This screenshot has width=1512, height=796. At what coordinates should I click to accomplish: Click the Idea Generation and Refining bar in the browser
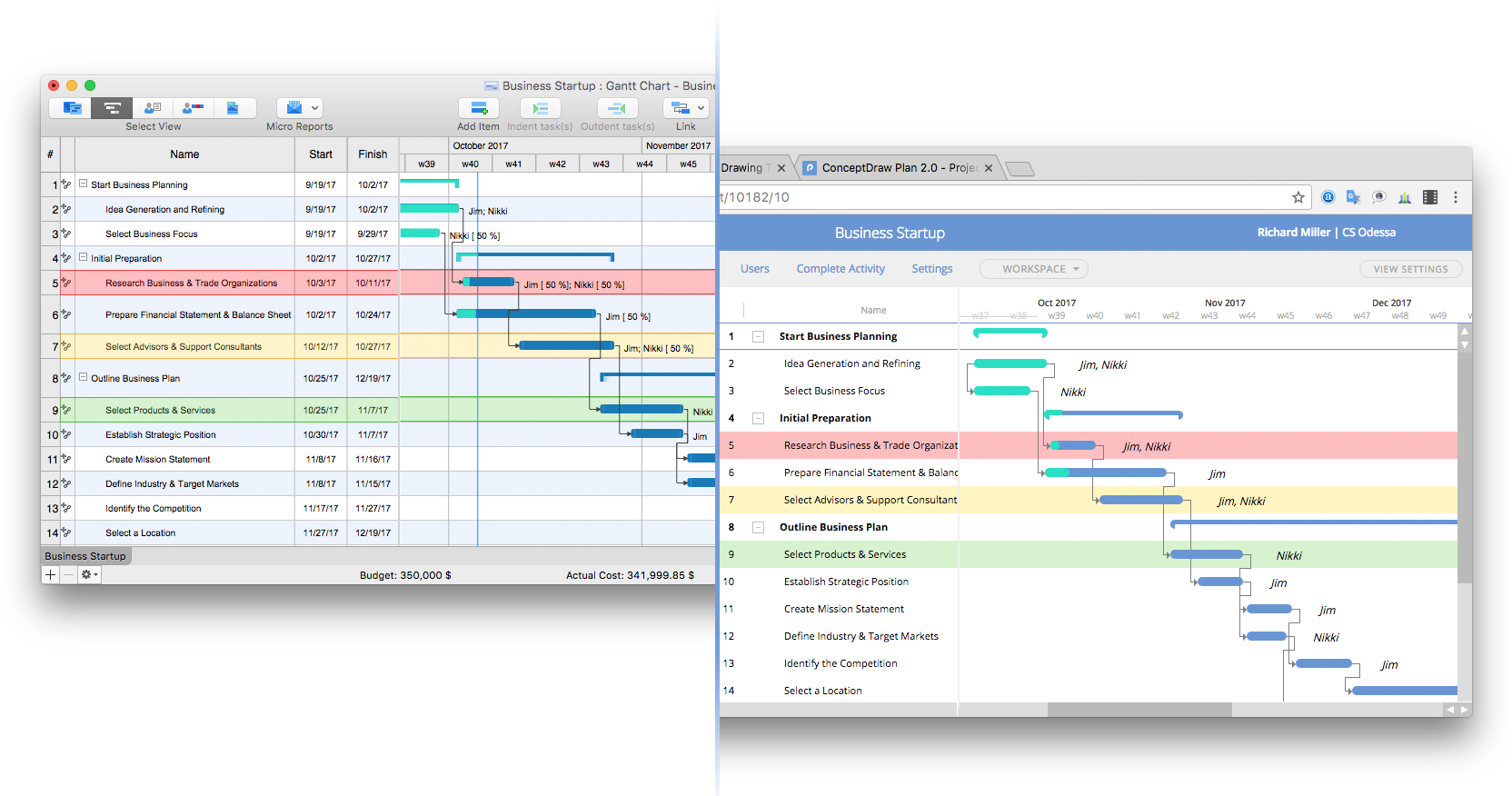click(1010, 363)
